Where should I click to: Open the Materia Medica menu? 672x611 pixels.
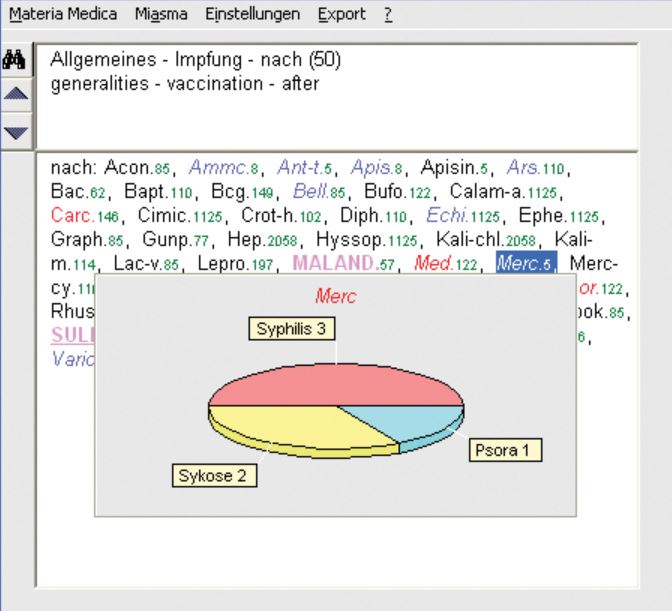pos(62,16)
